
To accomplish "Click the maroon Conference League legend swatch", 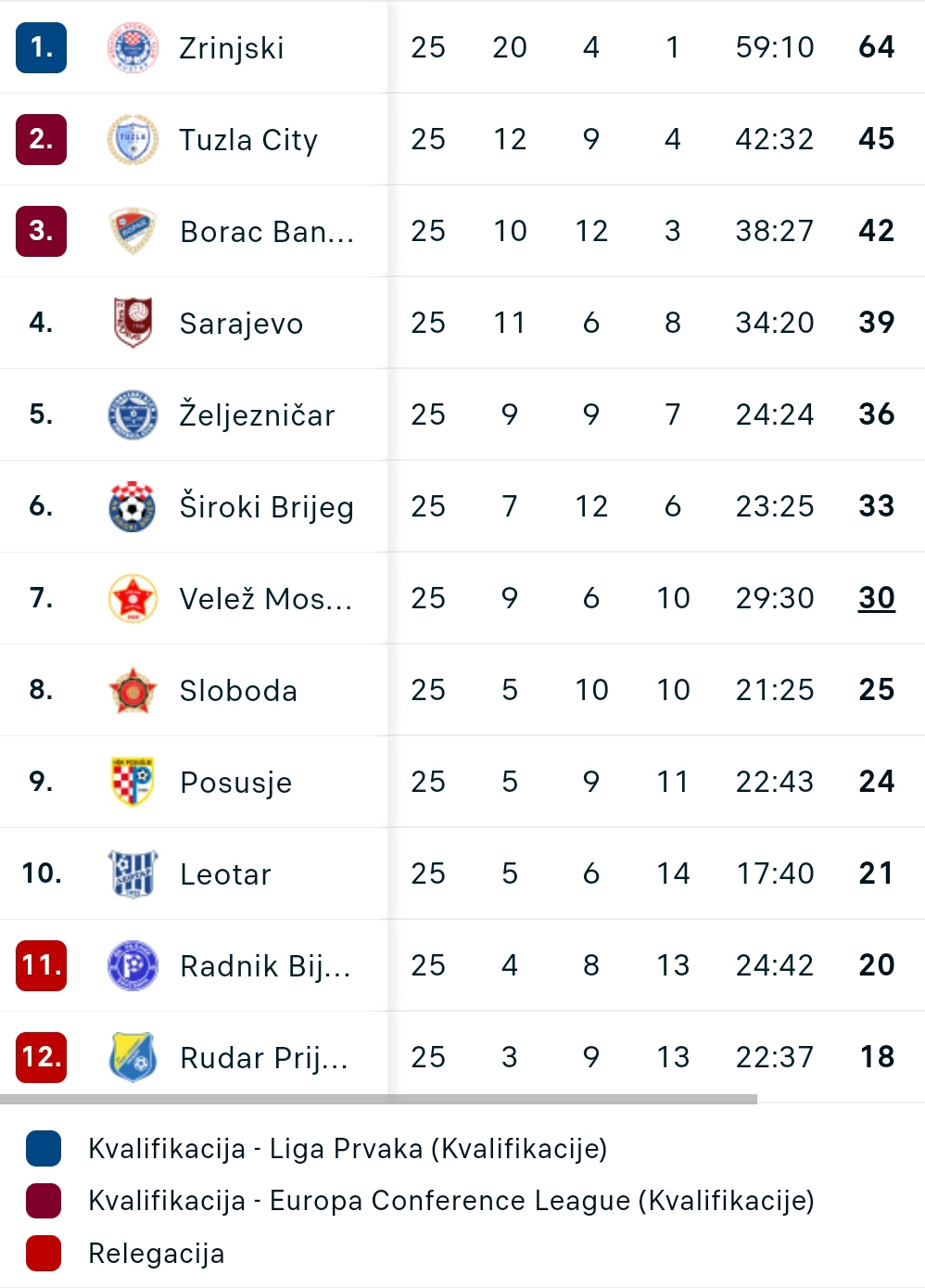I will pos(44,1200).
